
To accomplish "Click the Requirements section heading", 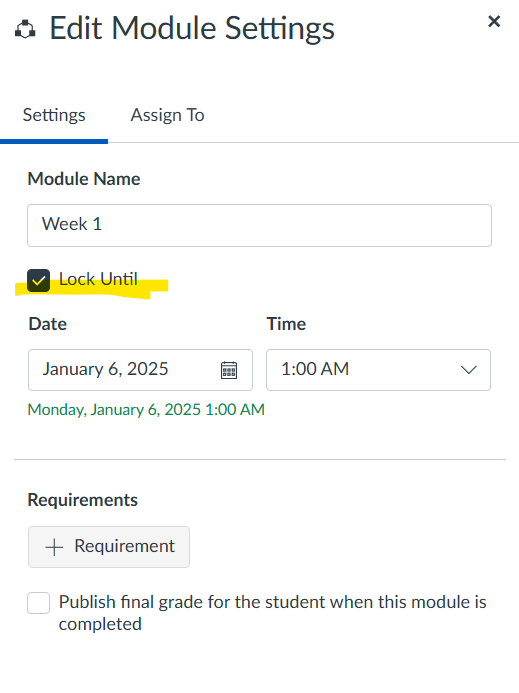I will [x=83, y=500].
